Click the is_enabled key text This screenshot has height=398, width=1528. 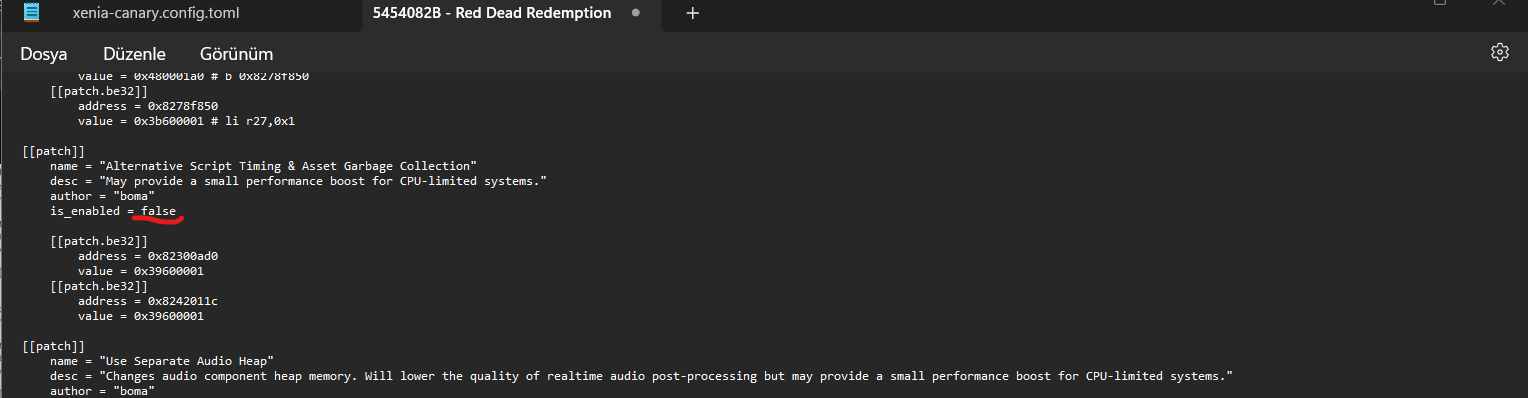pos(85,211)
